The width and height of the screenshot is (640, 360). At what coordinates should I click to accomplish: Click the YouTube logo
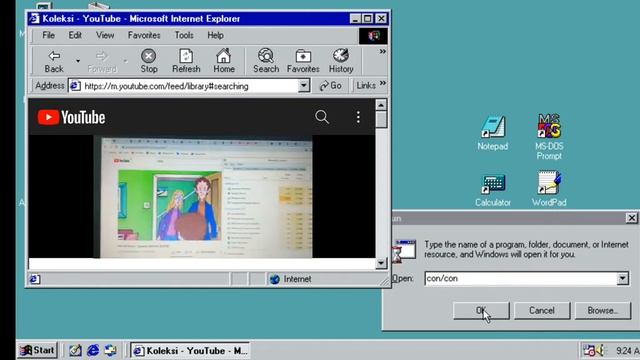(x=71, y=118)
